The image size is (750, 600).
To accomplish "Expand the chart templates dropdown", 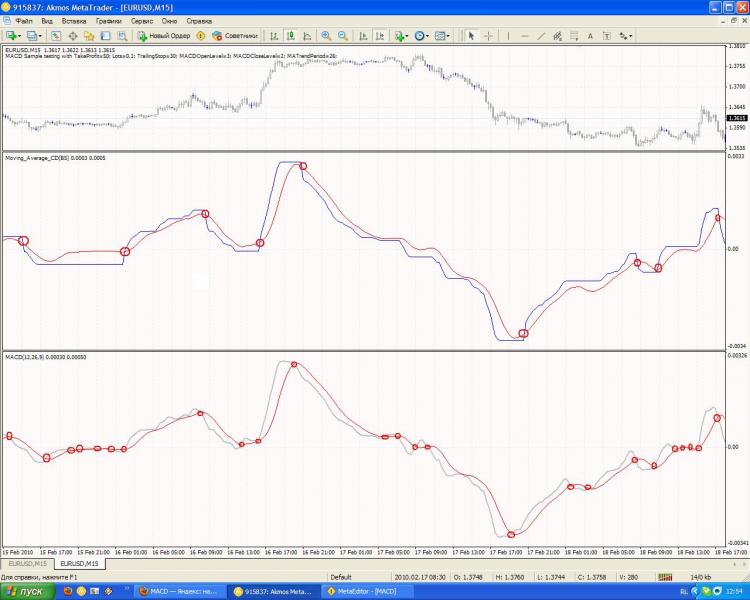I will pyautogui.click(x=450, y=35).
